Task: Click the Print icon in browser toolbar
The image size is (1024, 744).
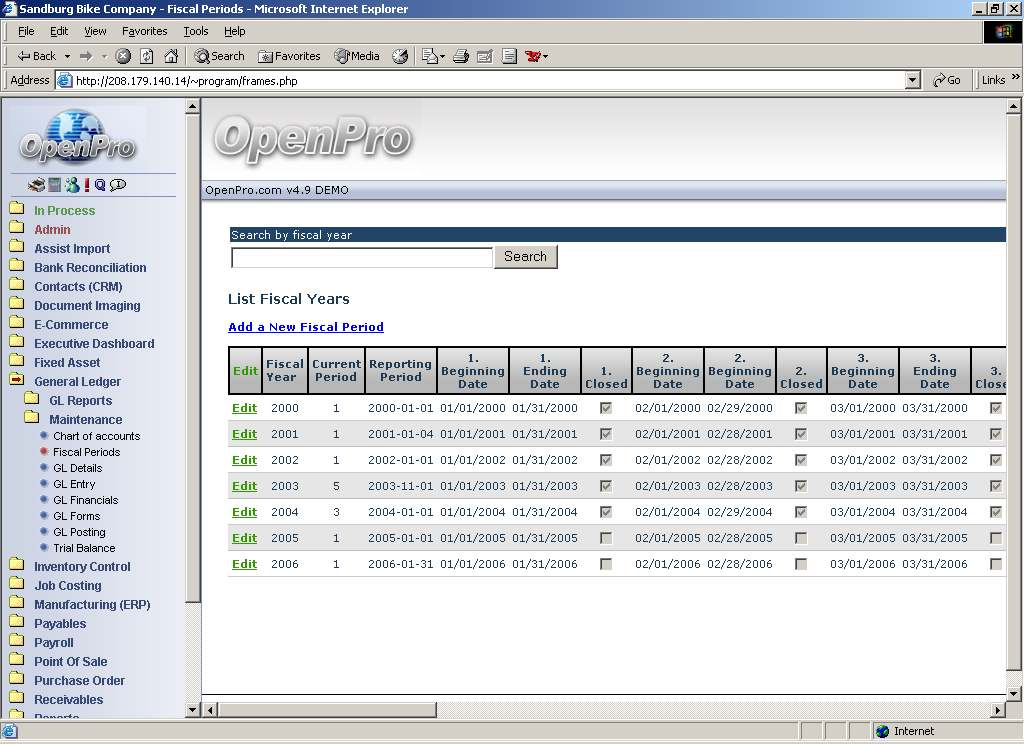Action: point(461,56)
